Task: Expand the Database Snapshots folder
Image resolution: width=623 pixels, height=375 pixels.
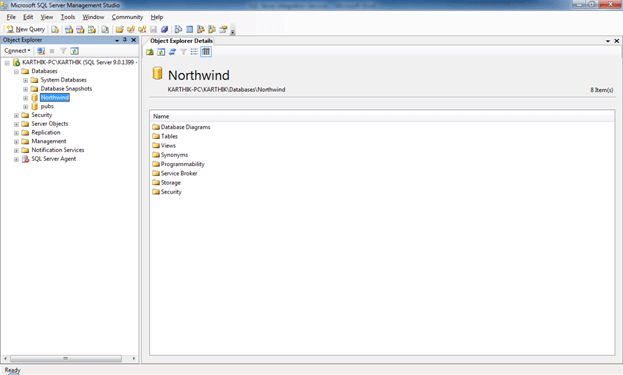Action: click(25, 89)
